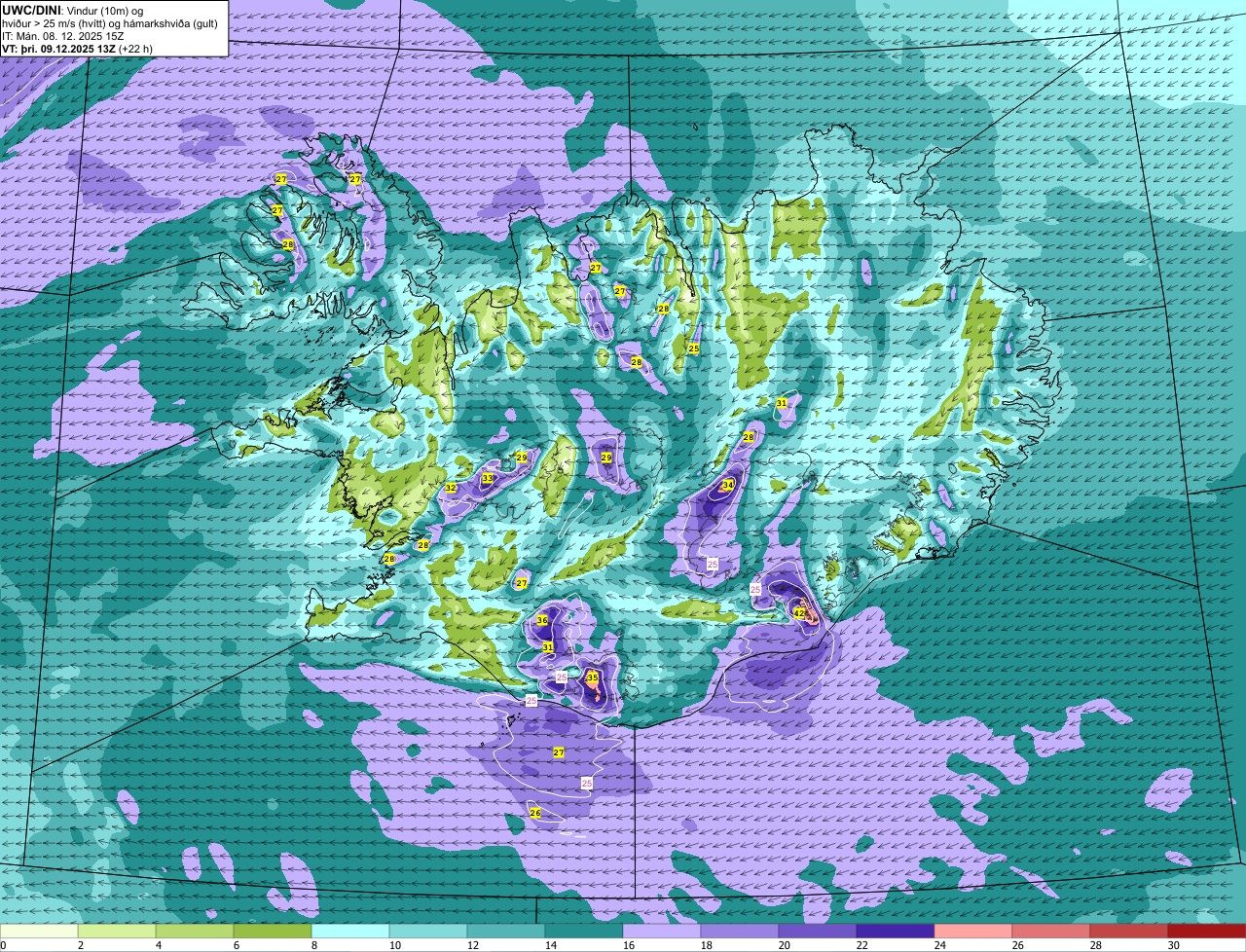
Task: Click the yellow 33 maximum gust label
Action: click(x=487, y=478)
